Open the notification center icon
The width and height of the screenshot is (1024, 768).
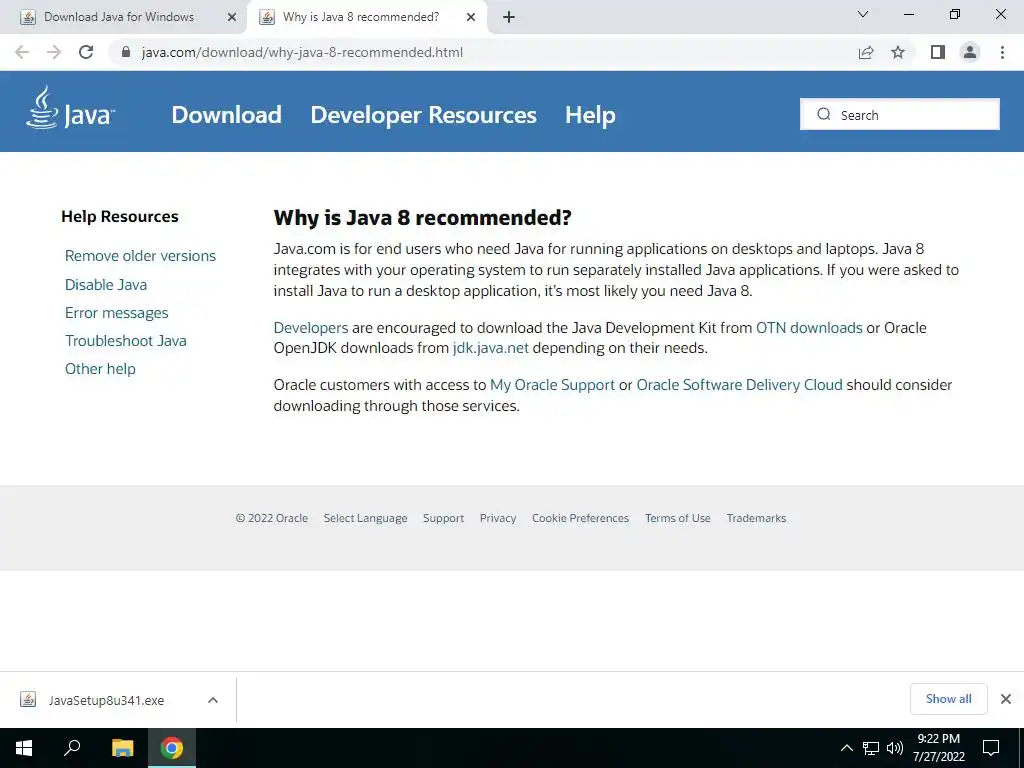tap(991, 748)
